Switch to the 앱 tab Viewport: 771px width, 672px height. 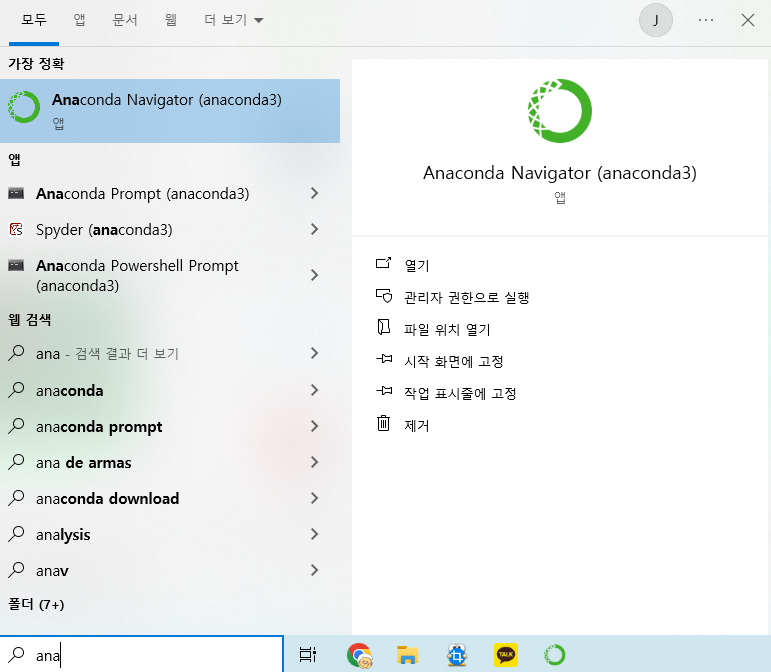tap(79, 20)
